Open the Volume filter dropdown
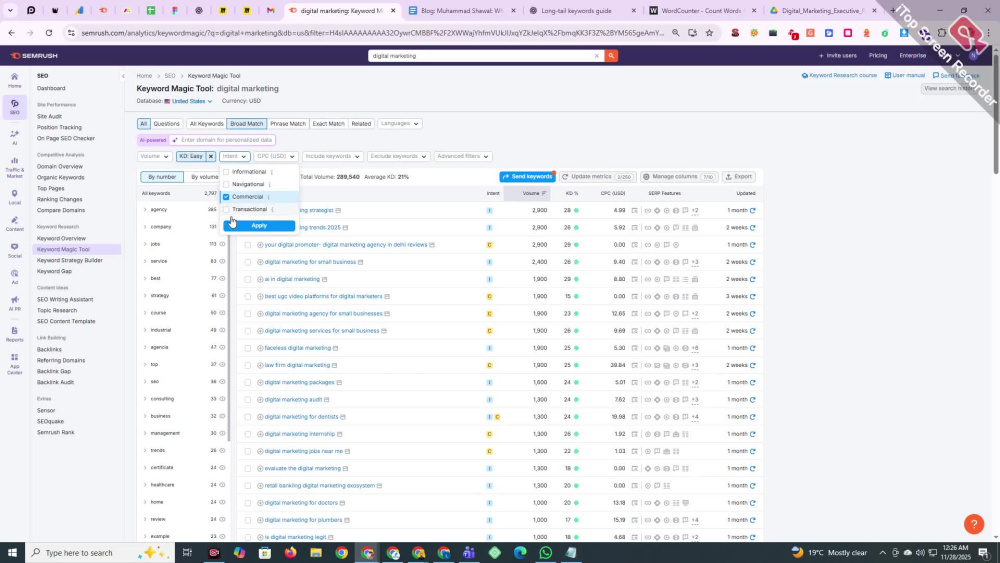This screenshot has width=1000, height=563. (154, 156)
